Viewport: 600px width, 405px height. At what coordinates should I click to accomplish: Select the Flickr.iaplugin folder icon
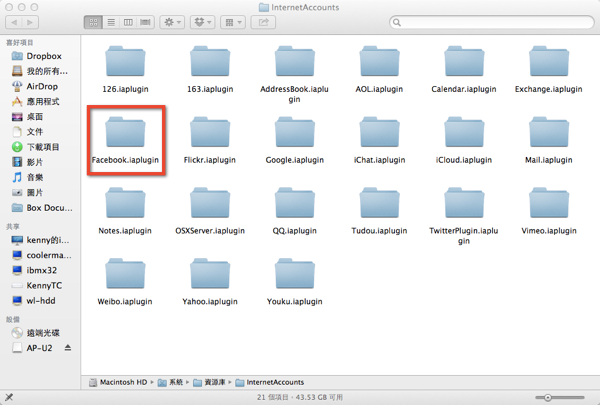[210, 132]
